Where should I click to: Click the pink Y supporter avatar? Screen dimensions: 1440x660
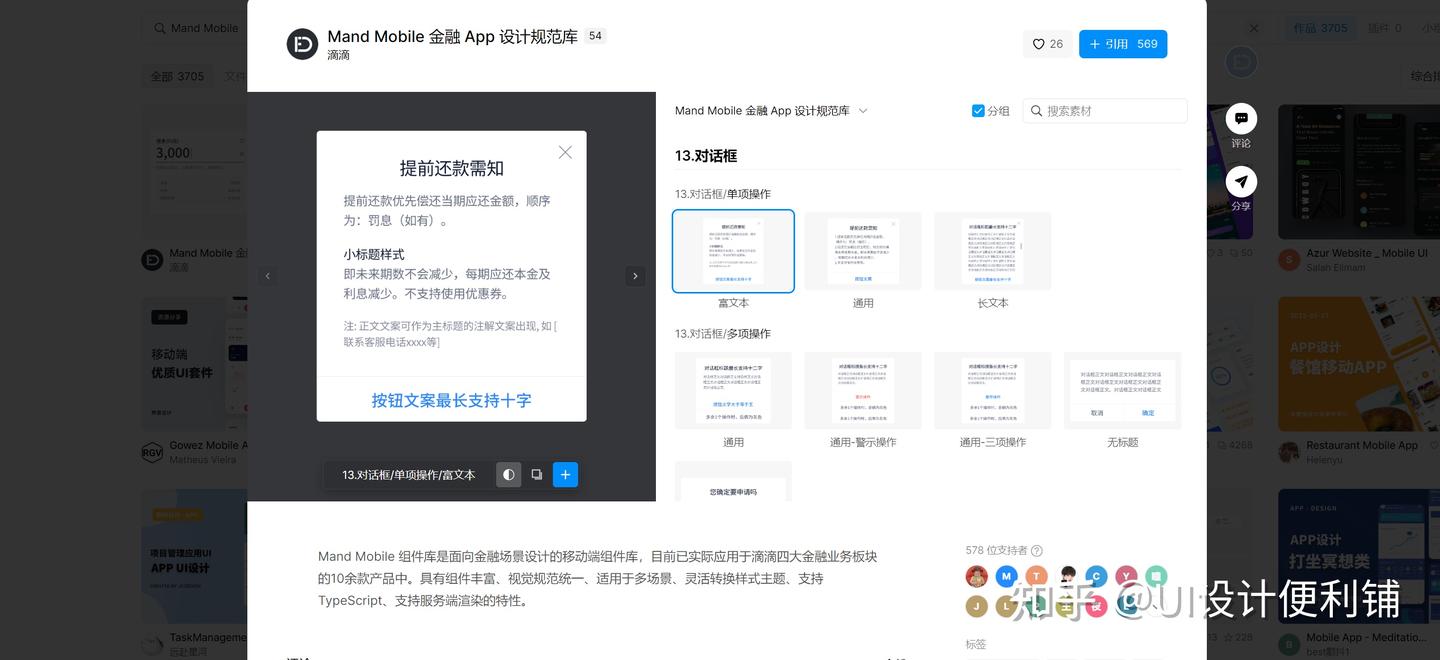pos(1127,576)
